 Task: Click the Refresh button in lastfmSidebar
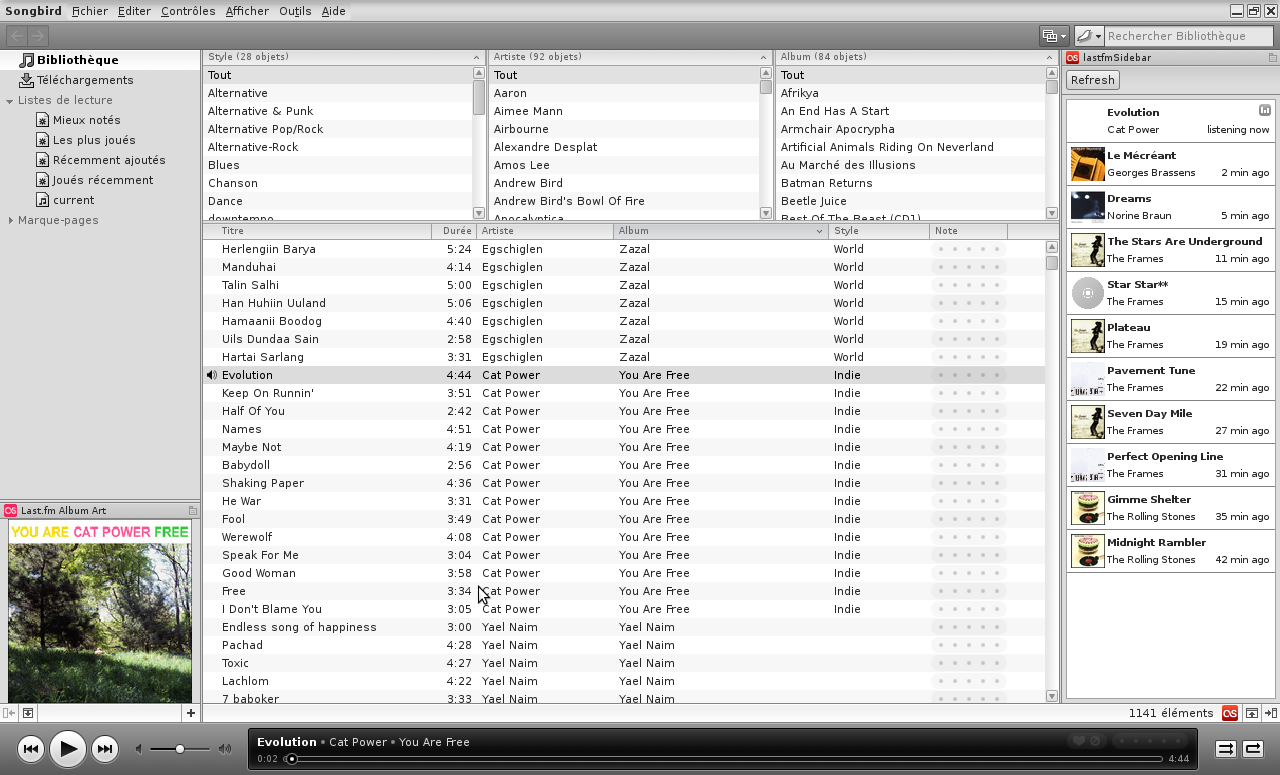coord(1092,80)
